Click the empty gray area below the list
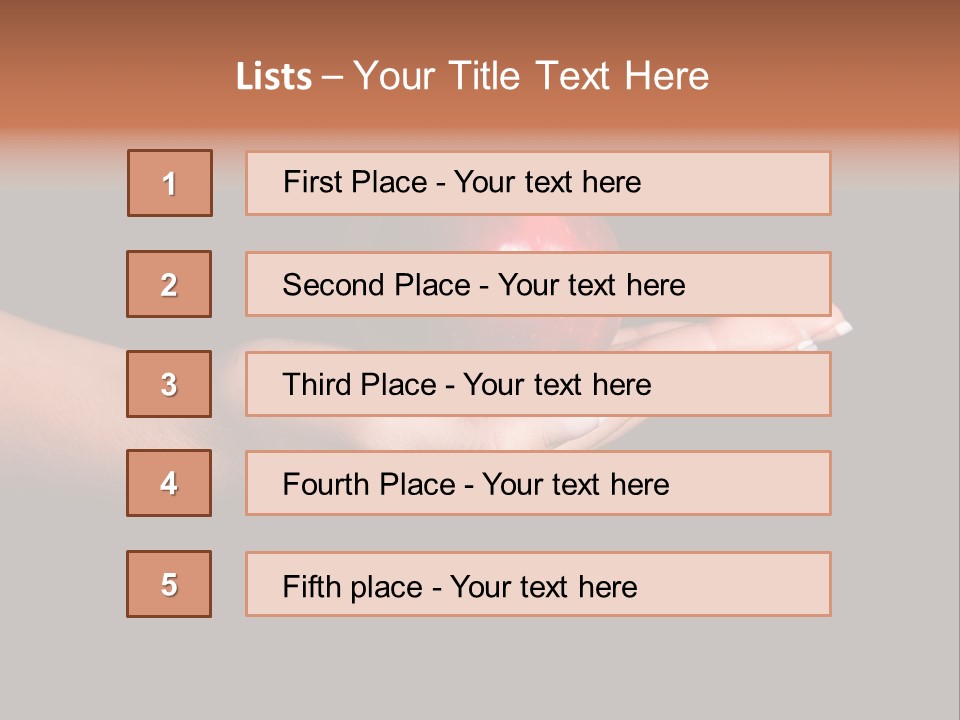Viewport: 960px width, 720px height. pos(480,670)
